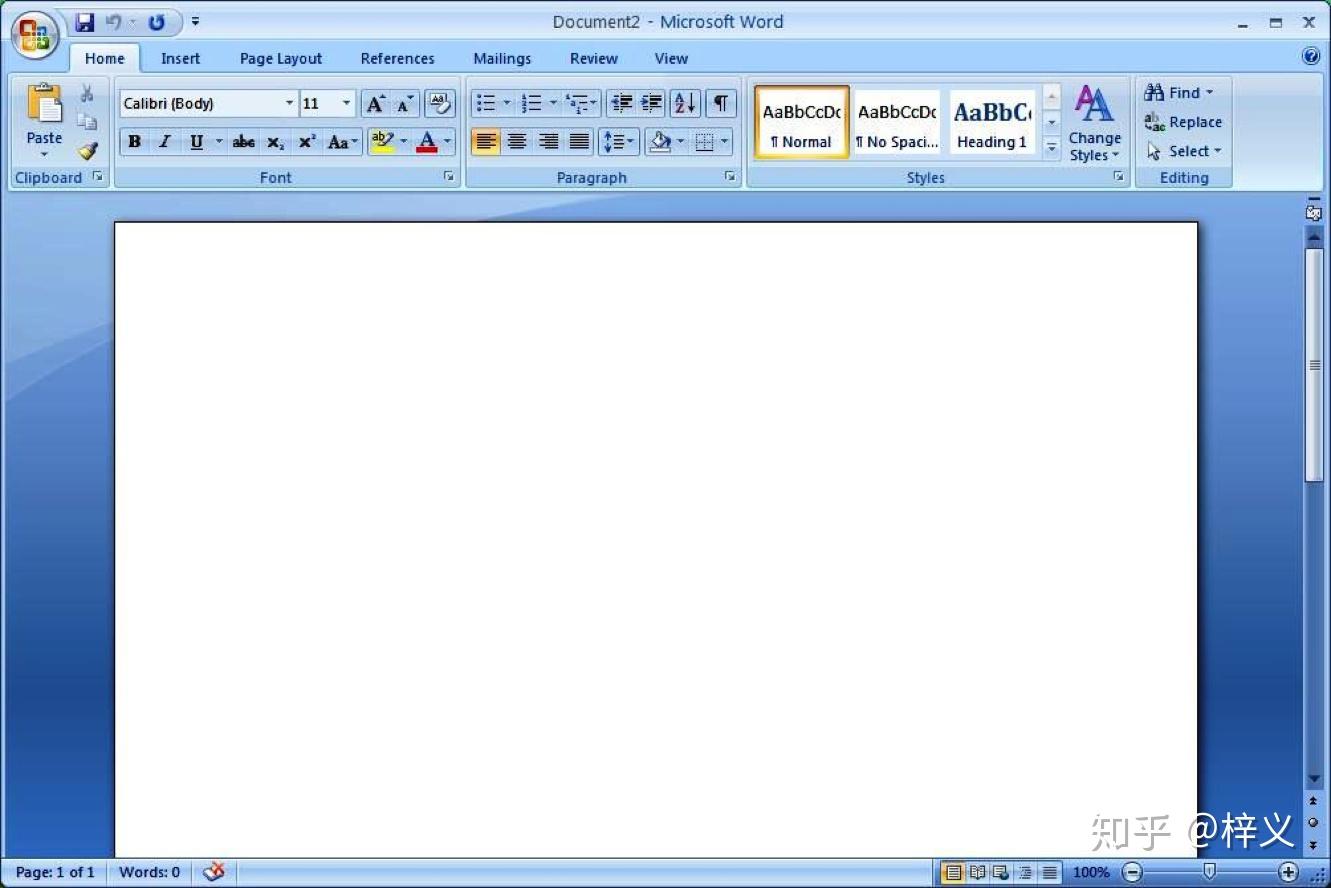Open Word Help question mark icon

coord(1311,57)
